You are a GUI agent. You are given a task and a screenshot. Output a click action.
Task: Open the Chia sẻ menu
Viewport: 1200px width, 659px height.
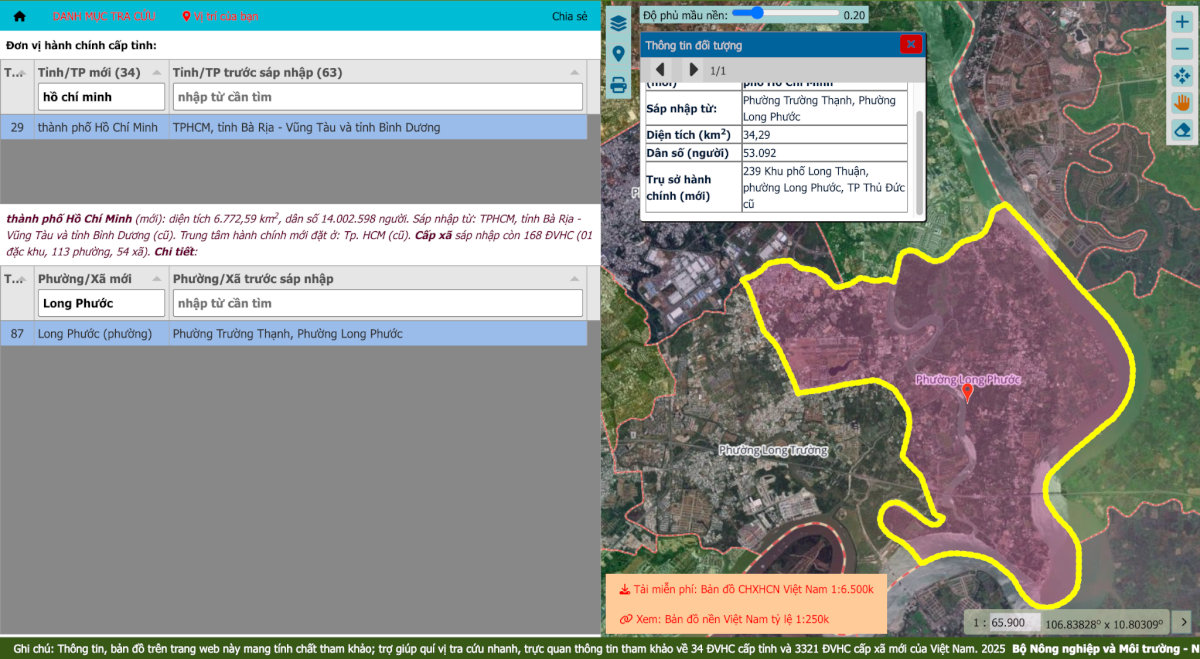pos(569,16)
